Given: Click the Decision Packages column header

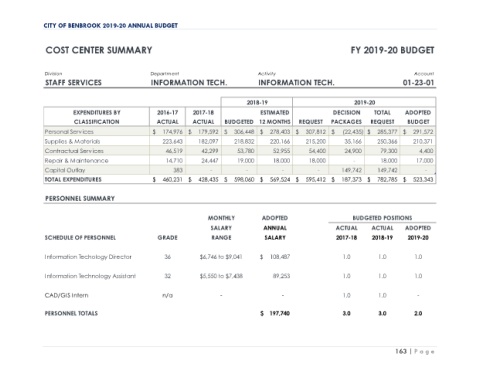Looking at the screenshot, I should [346, 117].
